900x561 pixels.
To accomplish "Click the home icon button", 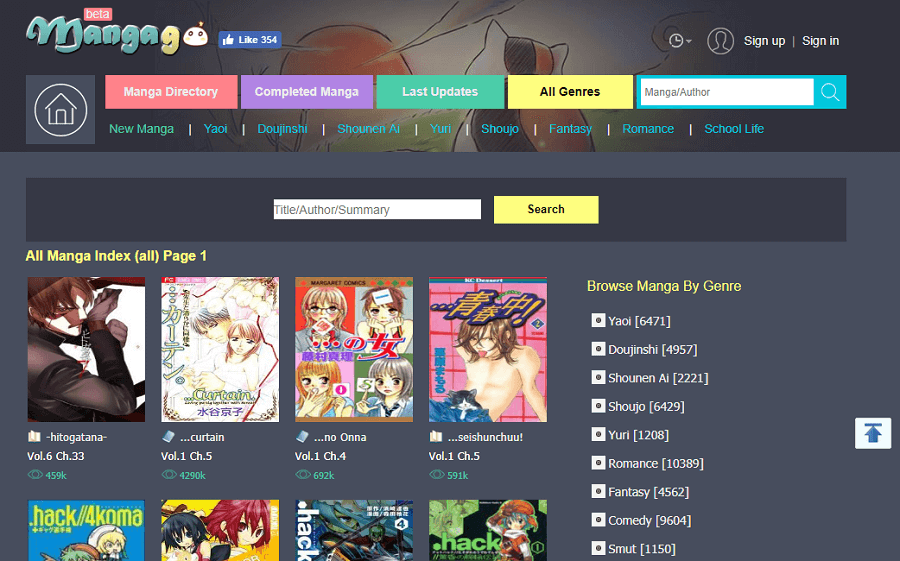I will [60, 110].
